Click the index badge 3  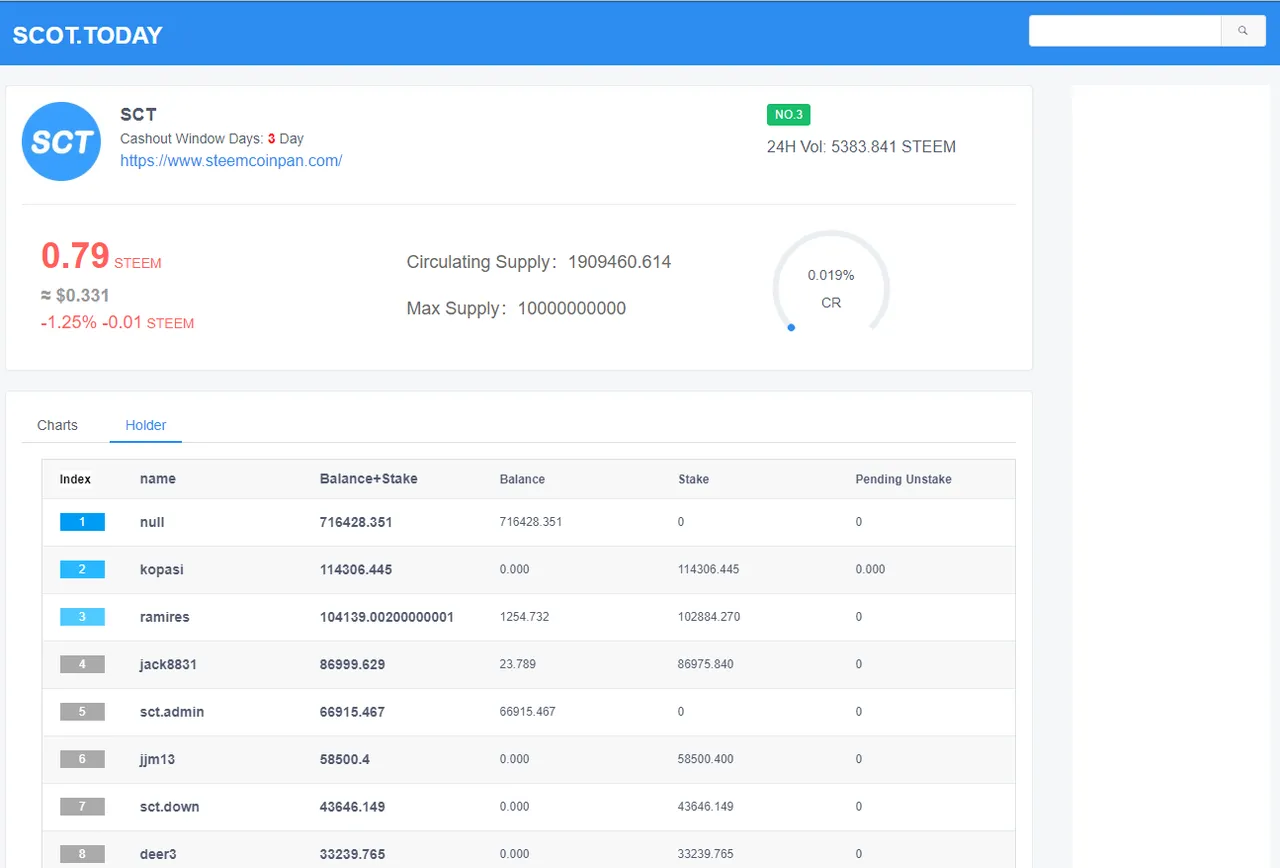click(82, 617)
